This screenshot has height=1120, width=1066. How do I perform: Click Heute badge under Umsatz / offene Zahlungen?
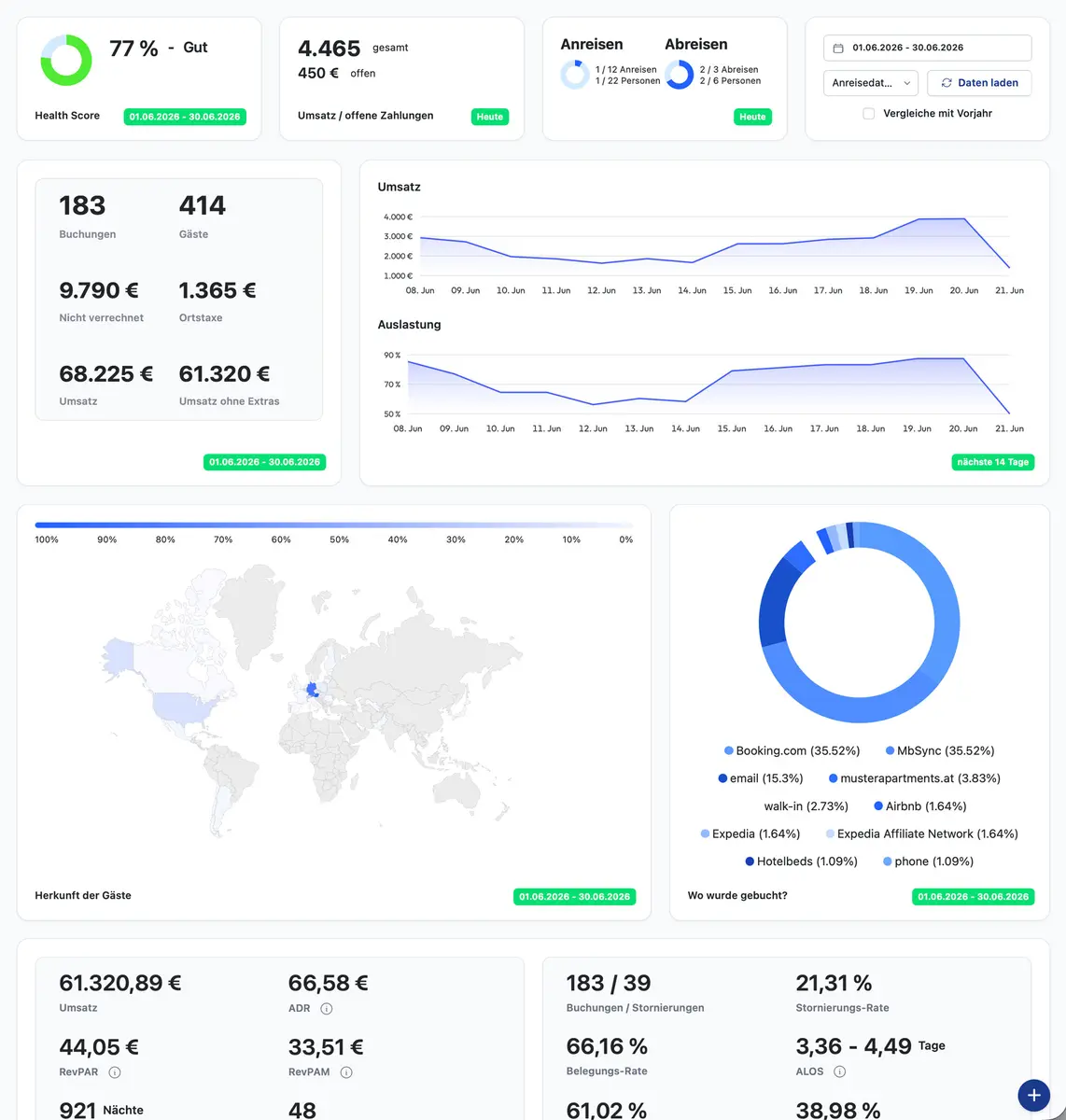pos(490,117)
